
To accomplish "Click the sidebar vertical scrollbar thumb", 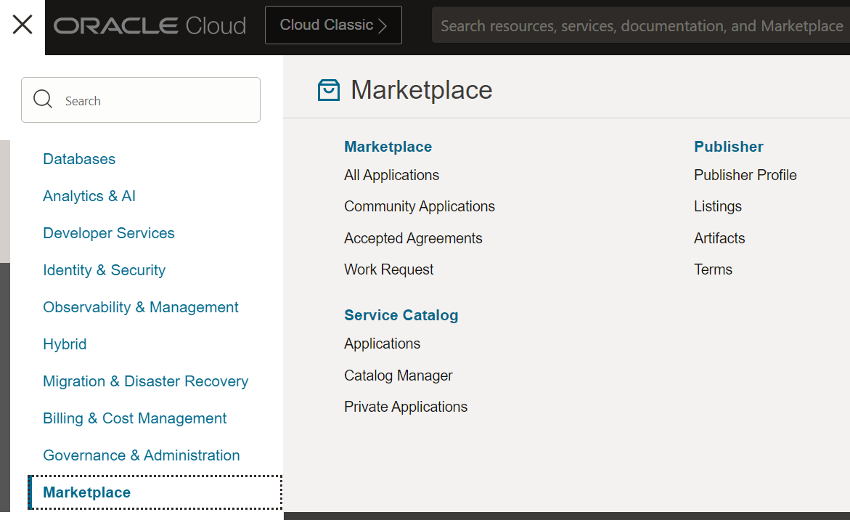I will coord(5,201).
